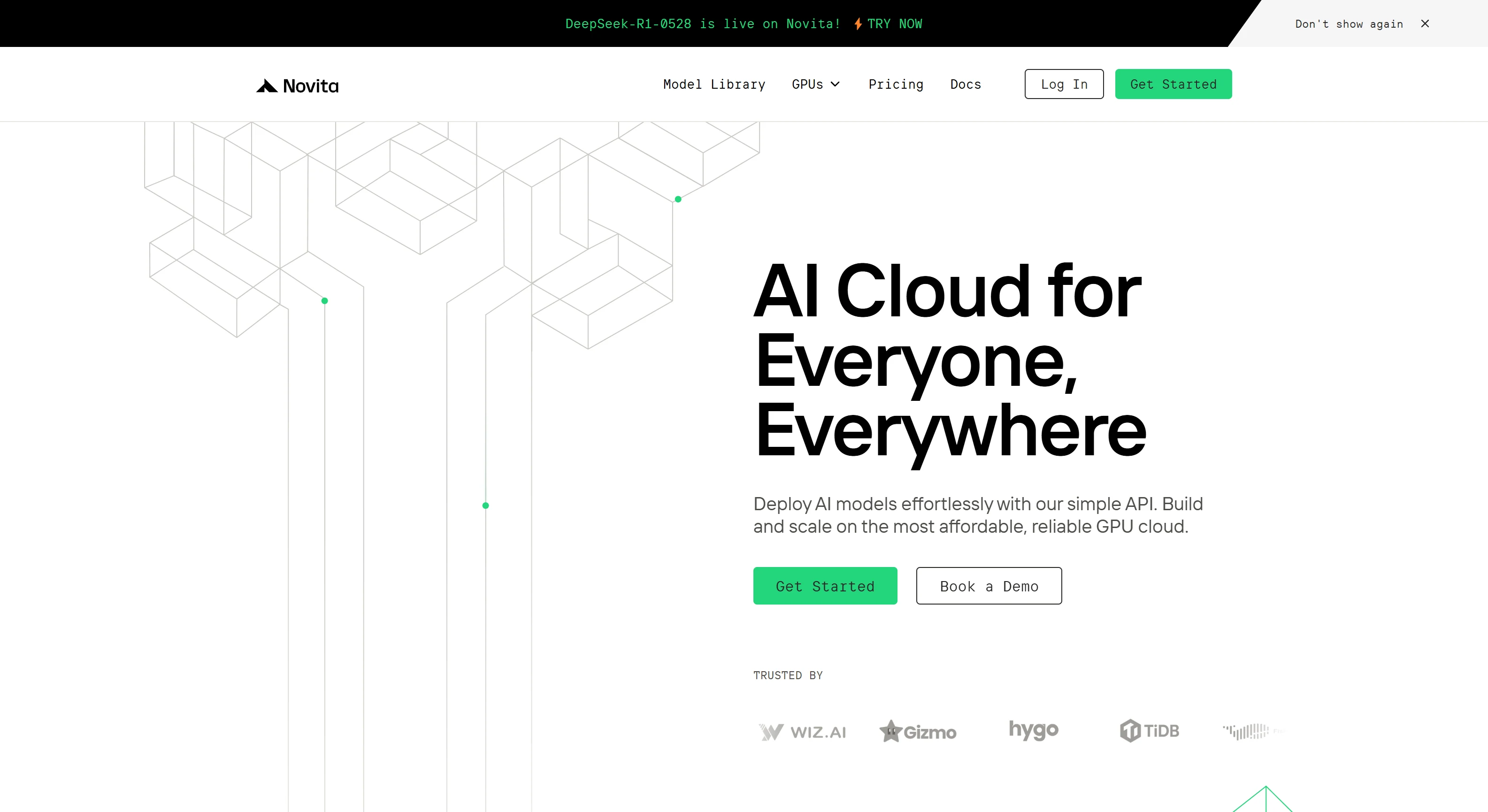1488x812 pixels.
Task: Click the Novita logo
Action: point(298,86)
